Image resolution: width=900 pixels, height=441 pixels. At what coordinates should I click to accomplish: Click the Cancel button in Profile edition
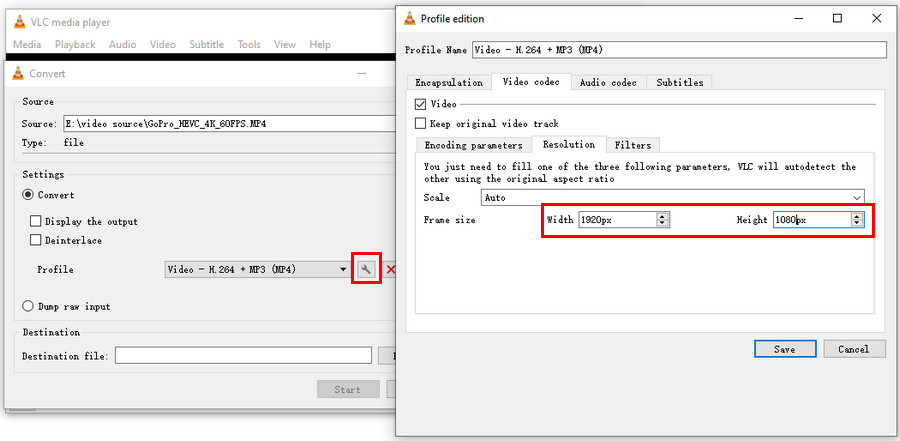854,349
